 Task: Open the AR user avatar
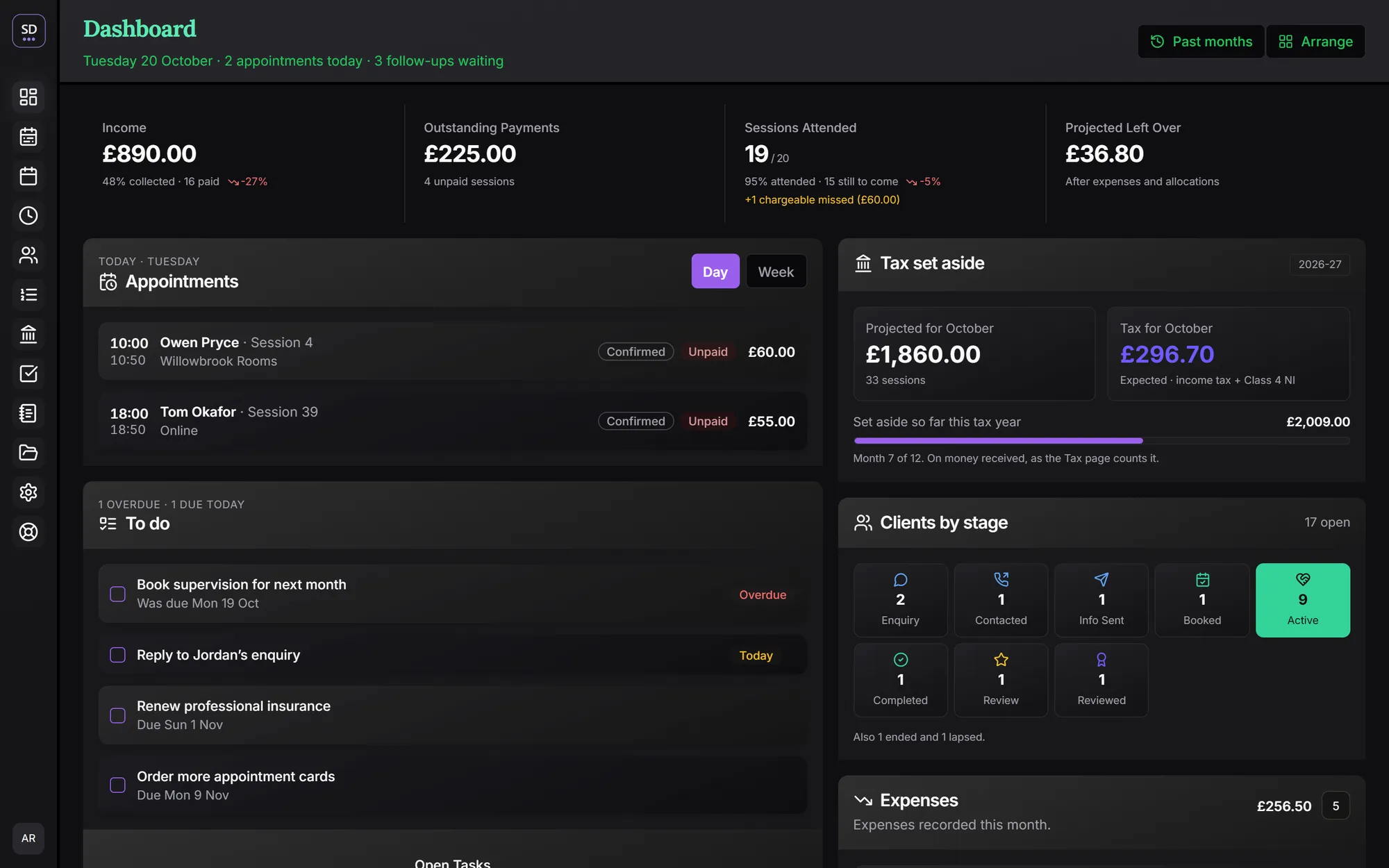[x=28, y=838]
